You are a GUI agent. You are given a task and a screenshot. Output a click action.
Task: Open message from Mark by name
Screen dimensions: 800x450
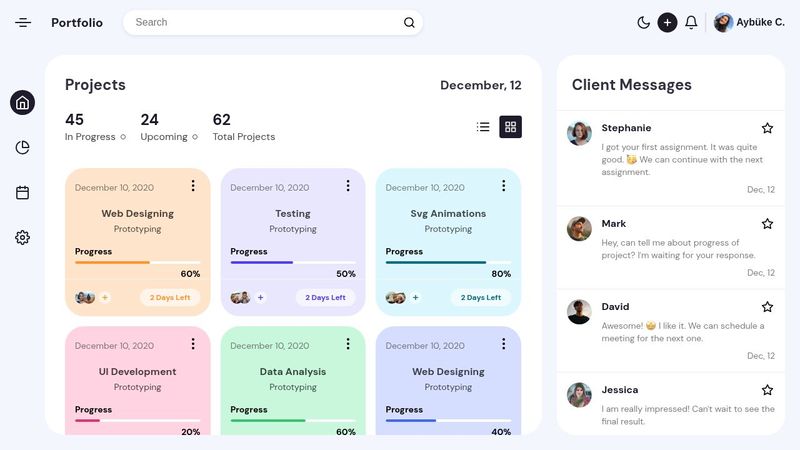tap(614, 223)
